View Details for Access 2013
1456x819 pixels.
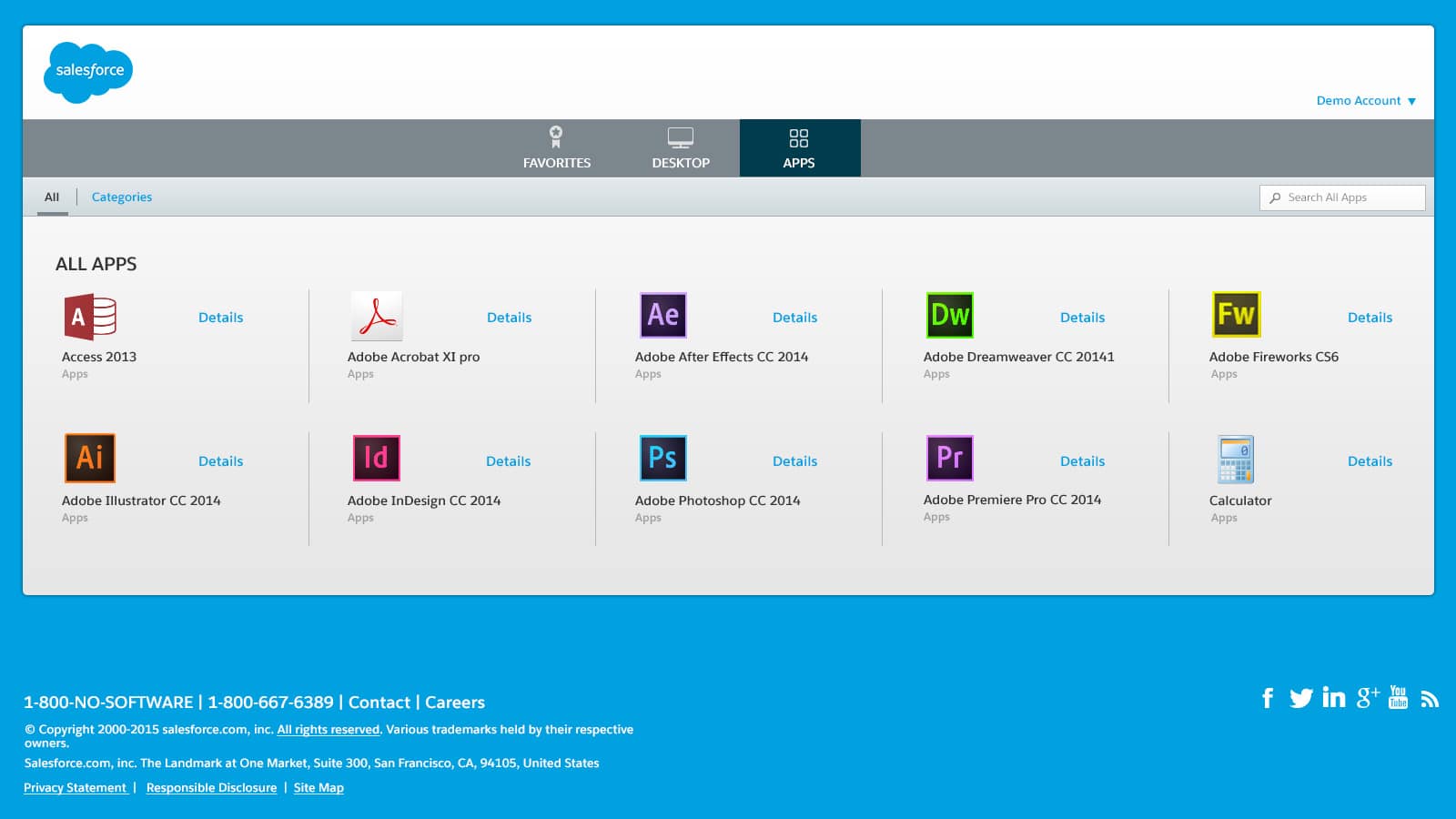(x=221, y=318)
